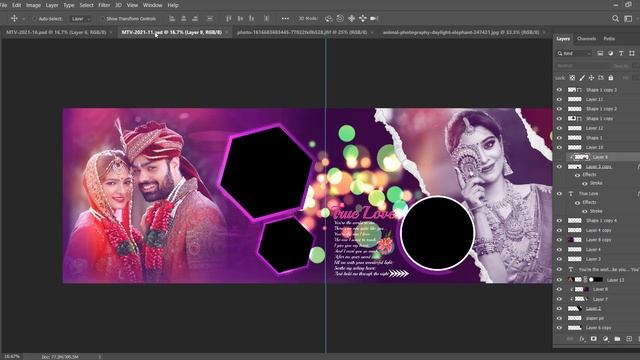Filter layers by shape layers icon
640x360 pixels.
pos(632,53)
